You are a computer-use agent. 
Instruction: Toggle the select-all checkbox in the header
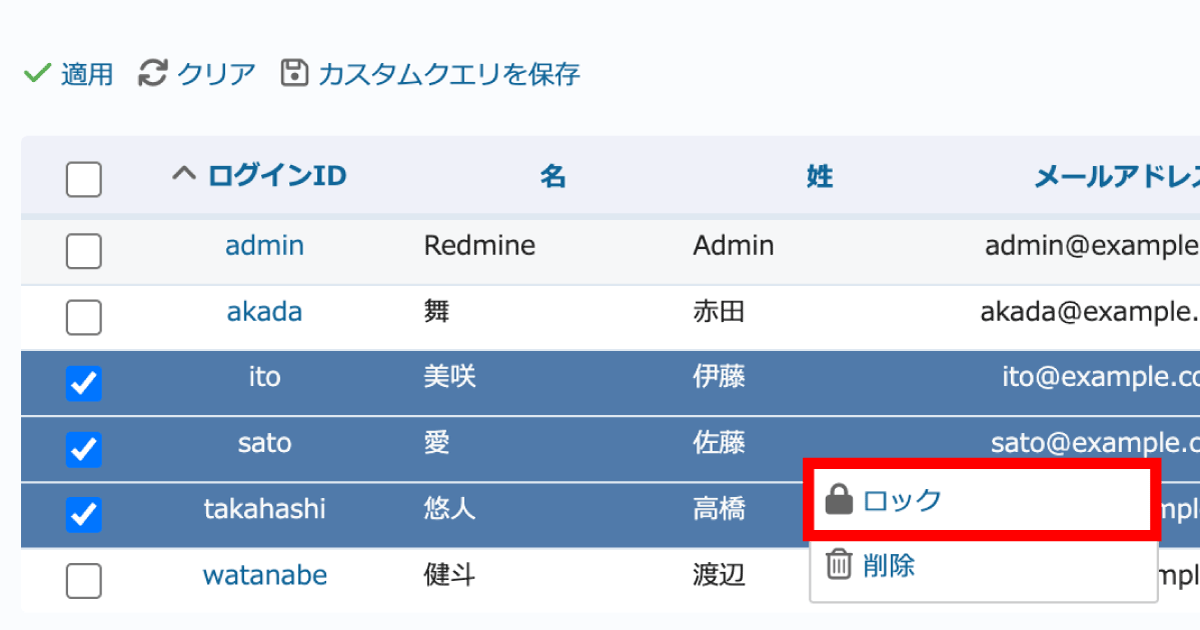(x=83, y=178)
